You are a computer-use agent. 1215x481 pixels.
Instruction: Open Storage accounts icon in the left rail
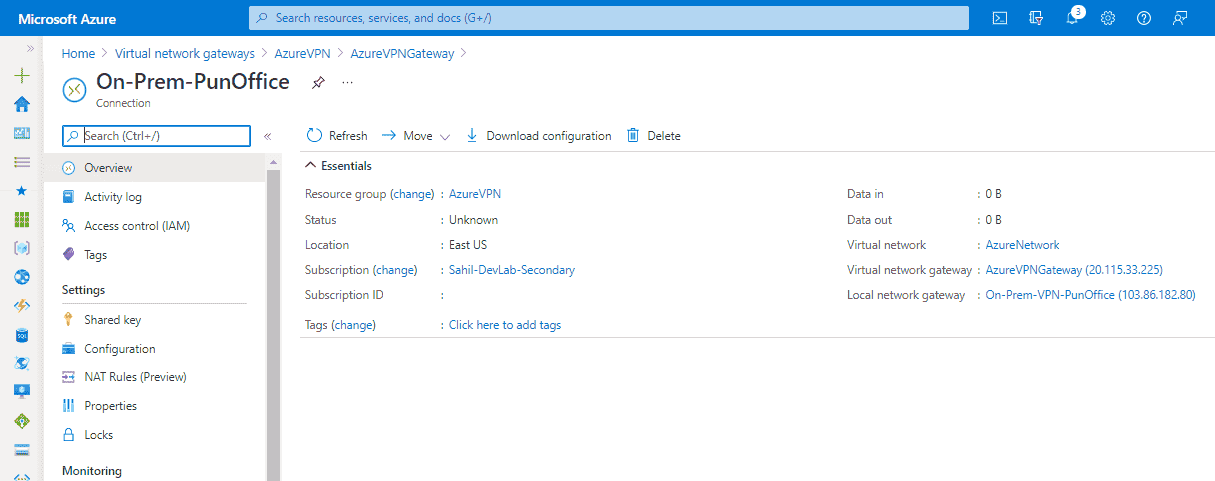point(22,450)
